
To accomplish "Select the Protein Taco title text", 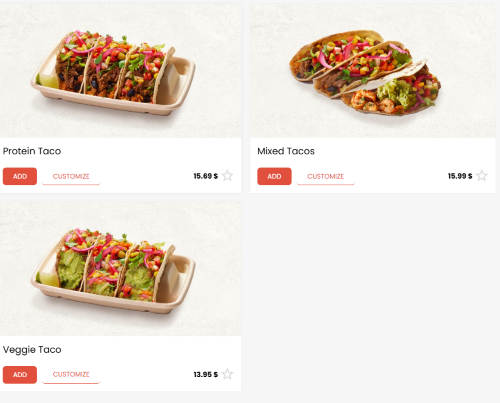I will tap(32, 151).
